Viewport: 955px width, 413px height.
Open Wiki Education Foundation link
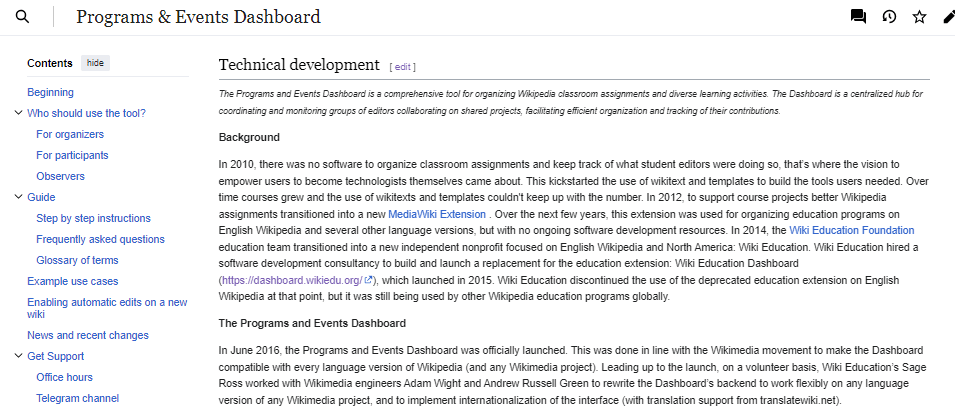(x=851, y=230)
